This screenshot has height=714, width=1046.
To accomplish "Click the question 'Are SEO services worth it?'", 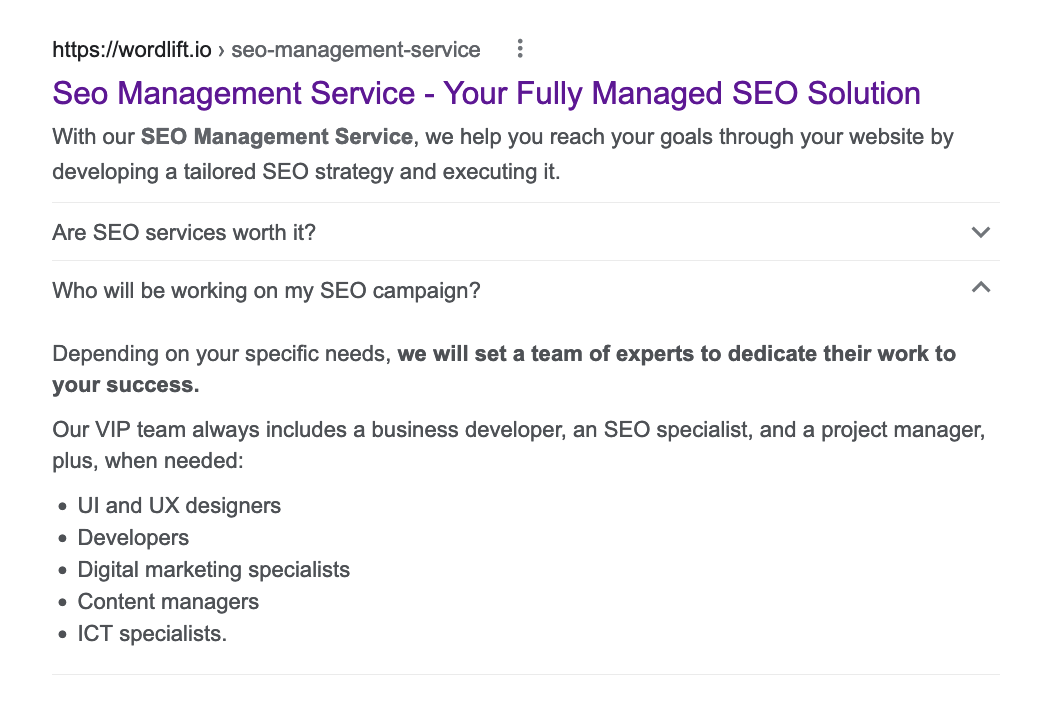I will pyautogui.click(x=184, y=233).
